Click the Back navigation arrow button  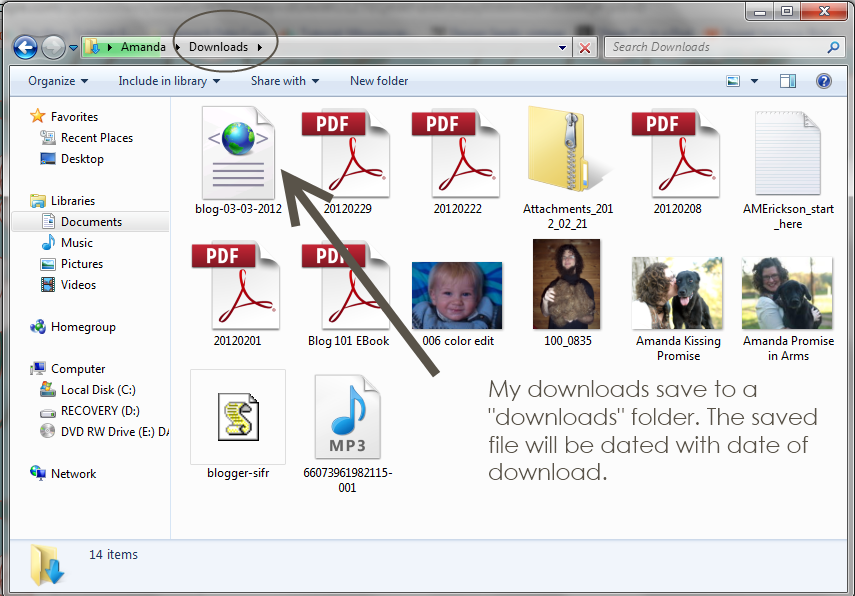pos(26,47)
